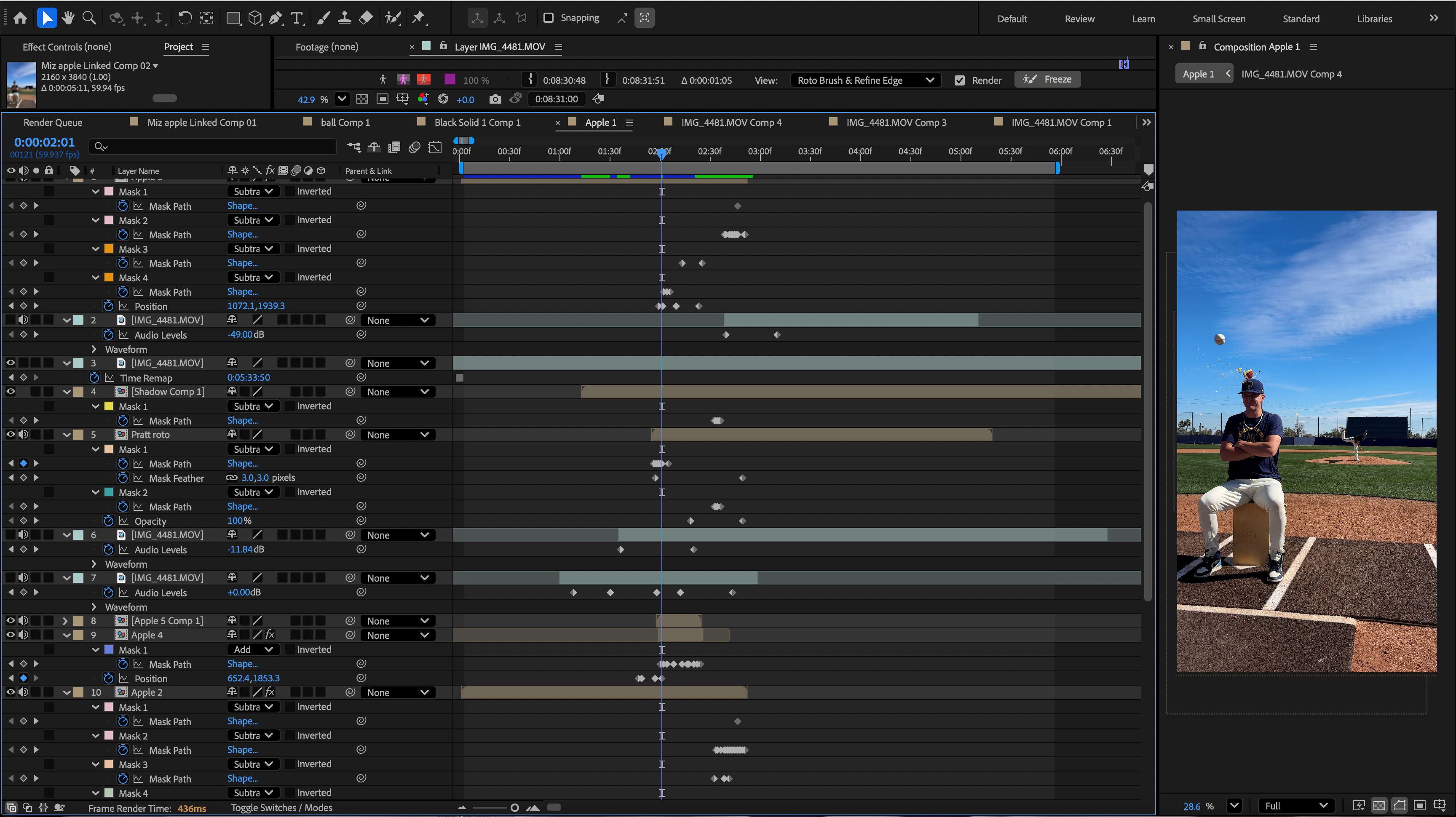Open Pratt roto parent None dropdown
Image resolution: width=1456 pixels, height=817 pixels.
(397, 435)
